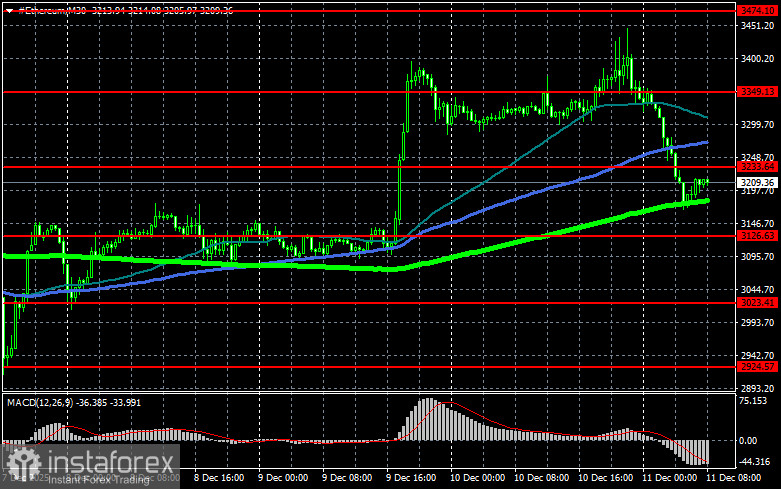
Task: Click the 3299.70 price axis value
Action: coord(757,124)
